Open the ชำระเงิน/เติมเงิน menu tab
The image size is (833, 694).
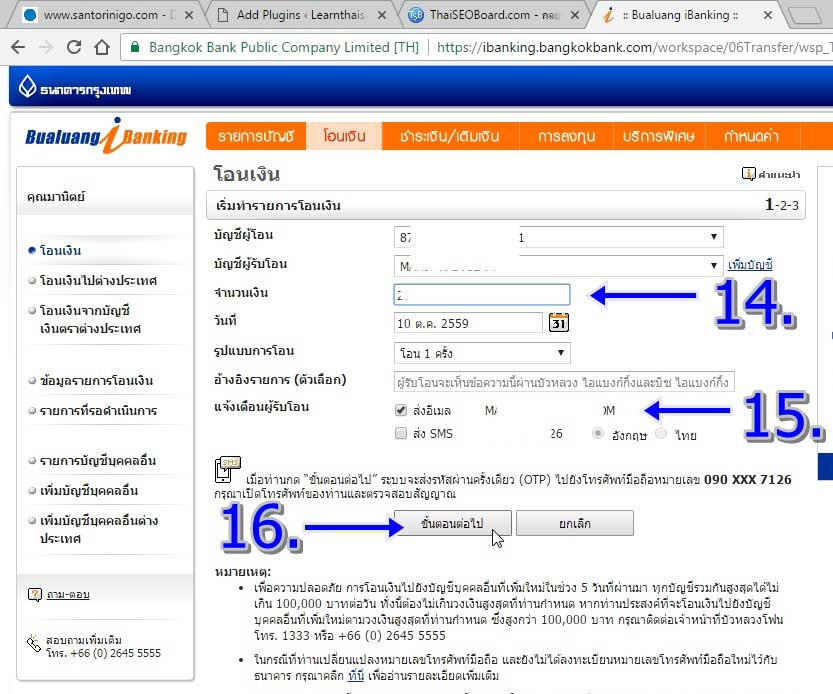coord(449,136)
